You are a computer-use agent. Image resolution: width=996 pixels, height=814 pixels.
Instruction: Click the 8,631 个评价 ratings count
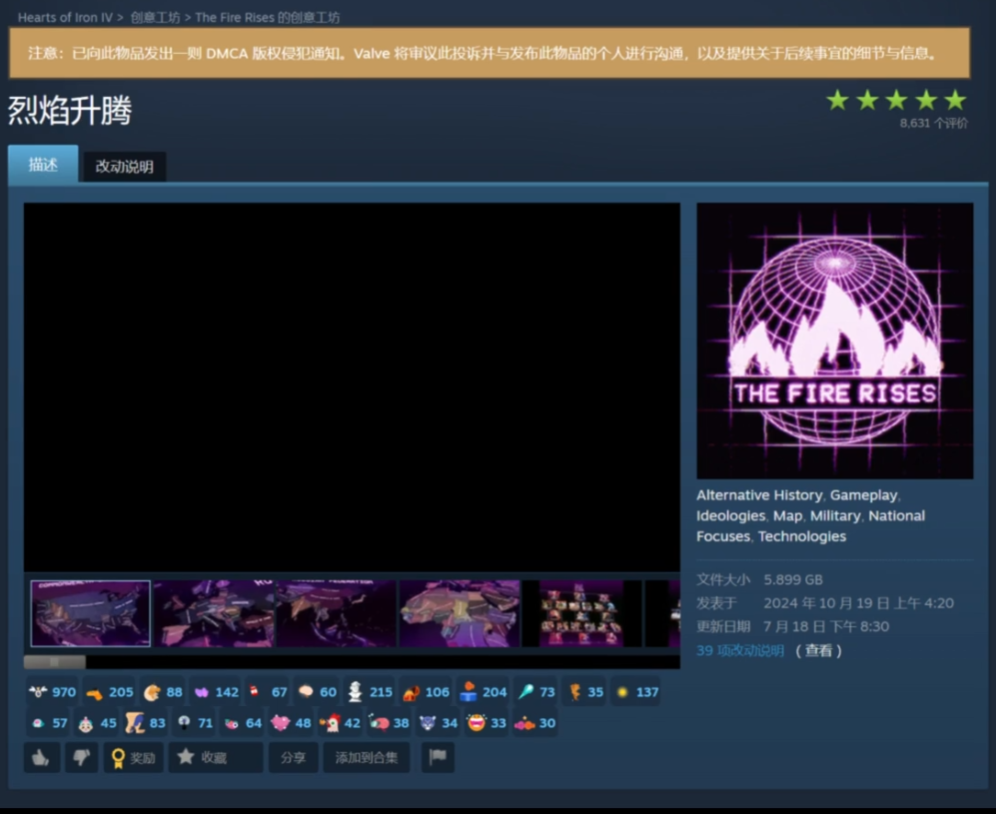(934, 123)
